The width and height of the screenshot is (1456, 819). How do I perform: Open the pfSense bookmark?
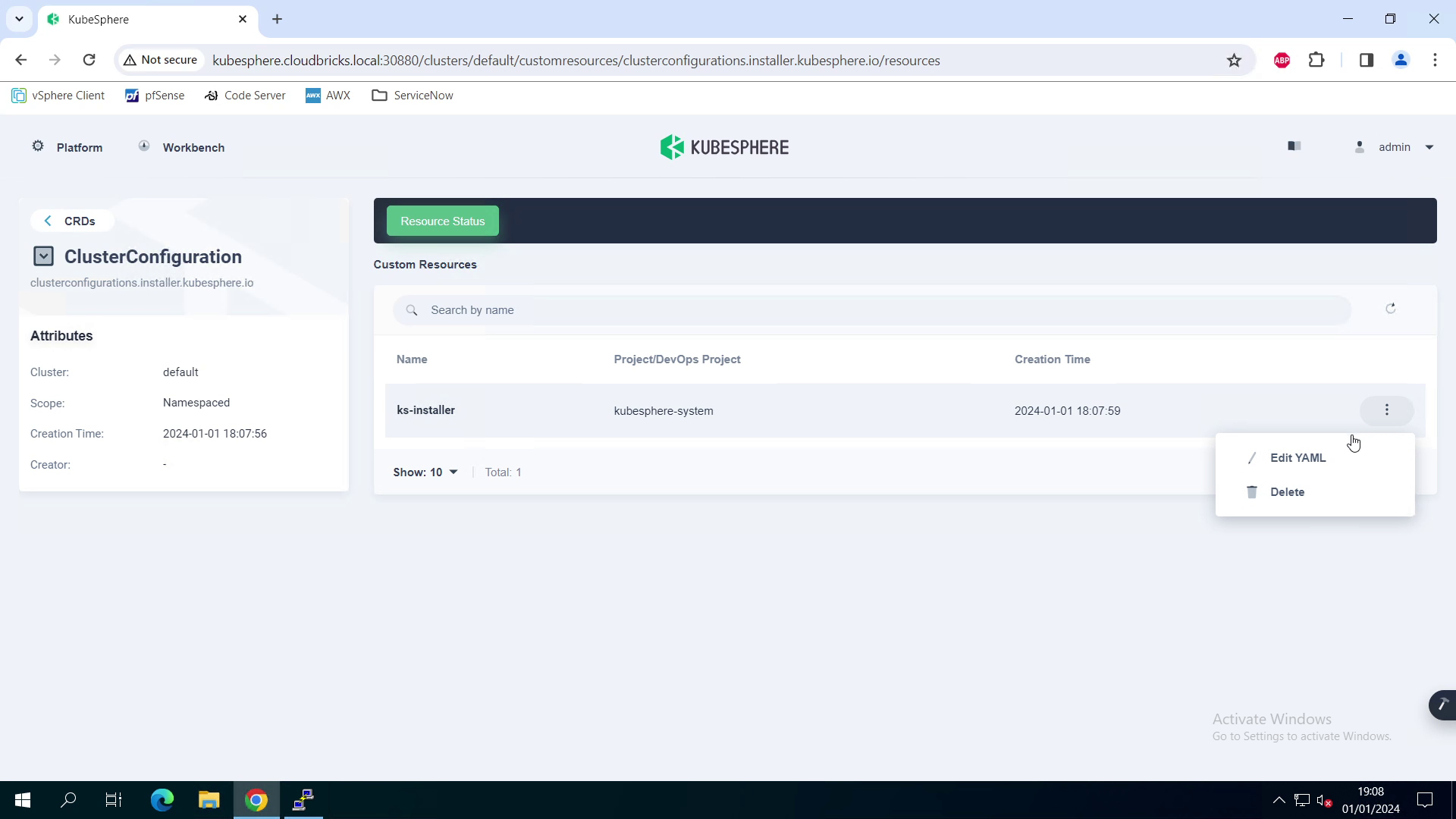click(155, 96)
